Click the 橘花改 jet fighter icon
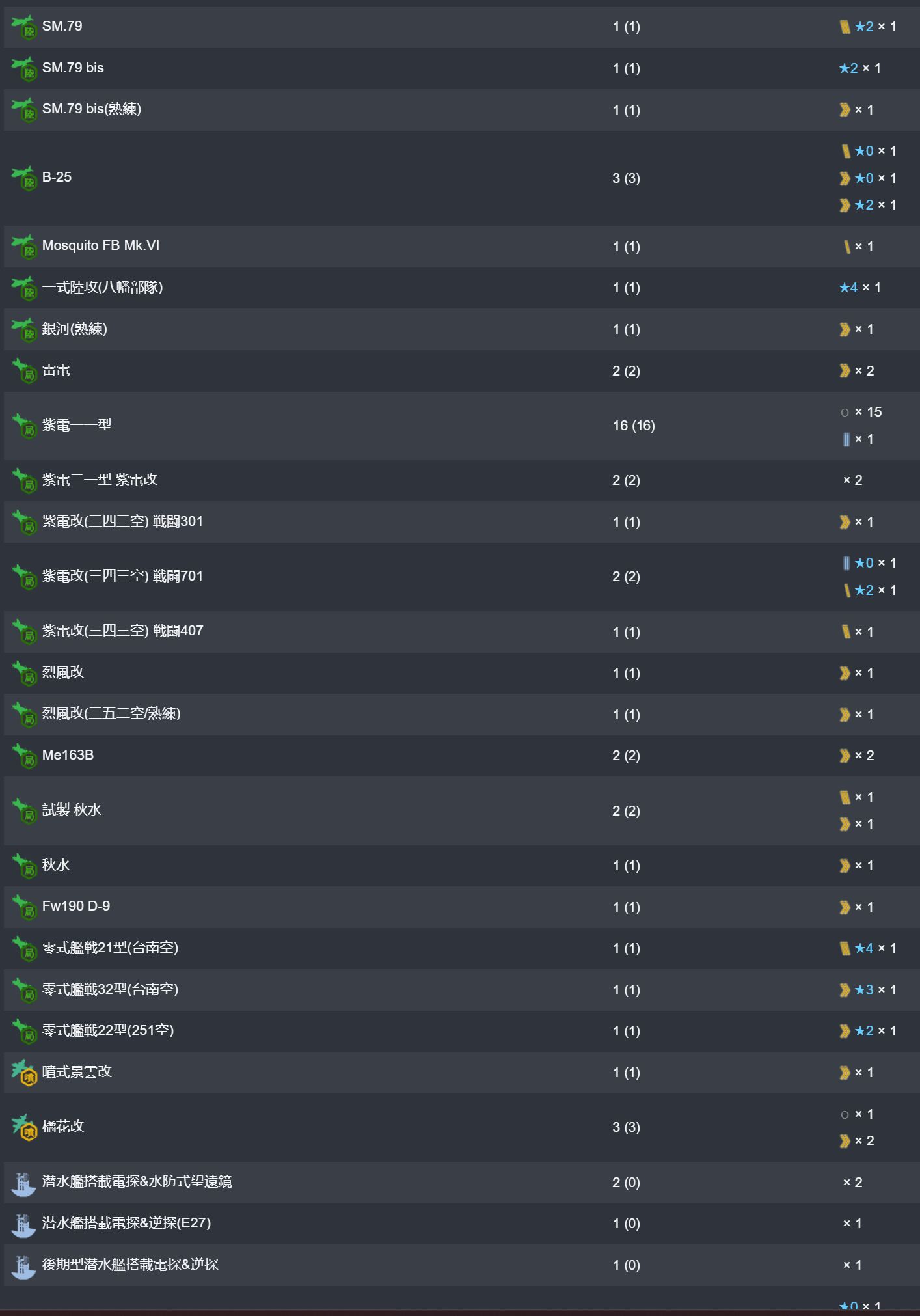 tap(24, 1127)
